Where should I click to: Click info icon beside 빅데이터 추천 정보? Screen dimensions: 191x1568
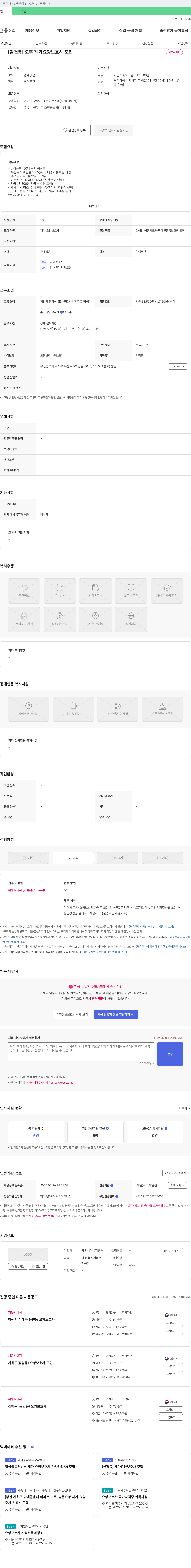pyautogui.click(x=32, y=1447)
